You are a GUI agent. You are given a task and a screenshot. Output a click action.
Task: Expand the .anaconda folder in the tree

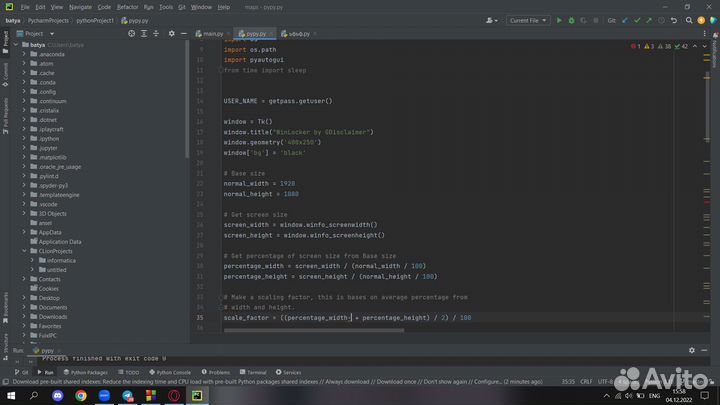pyautogui.click(x=25, y=53)
